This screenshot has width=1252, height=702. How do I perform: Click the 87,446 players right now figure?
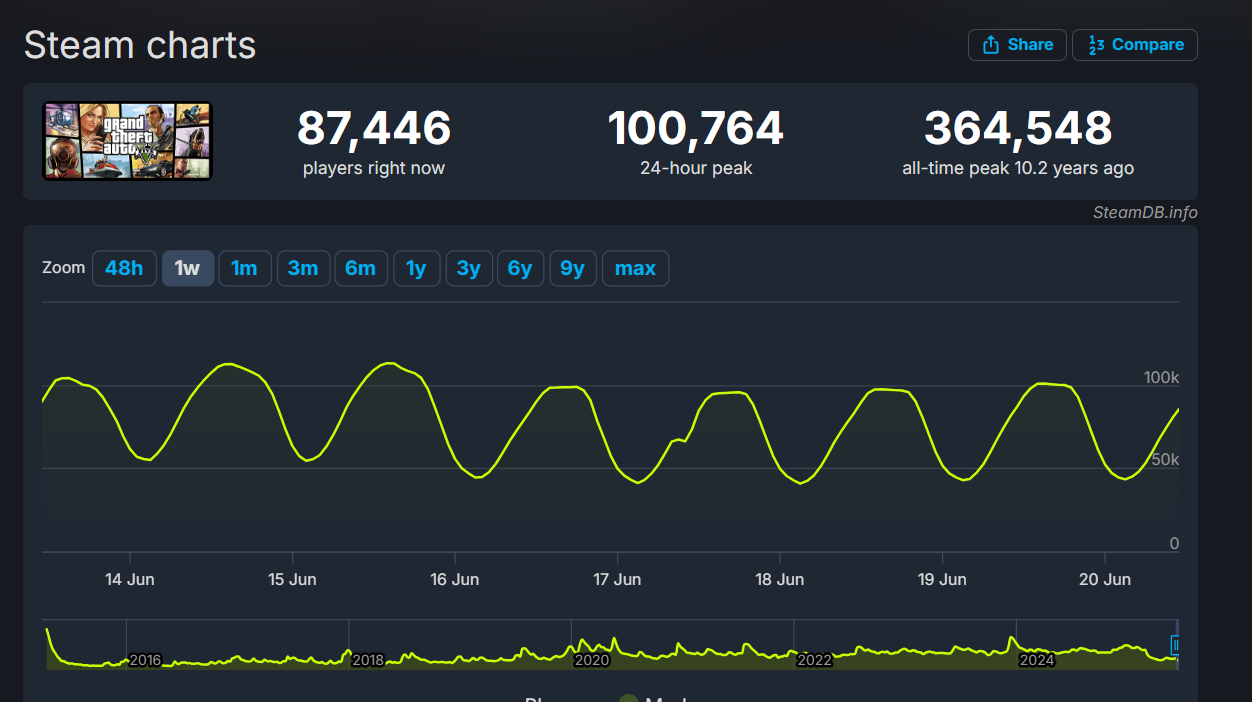[x=374, y=129]
